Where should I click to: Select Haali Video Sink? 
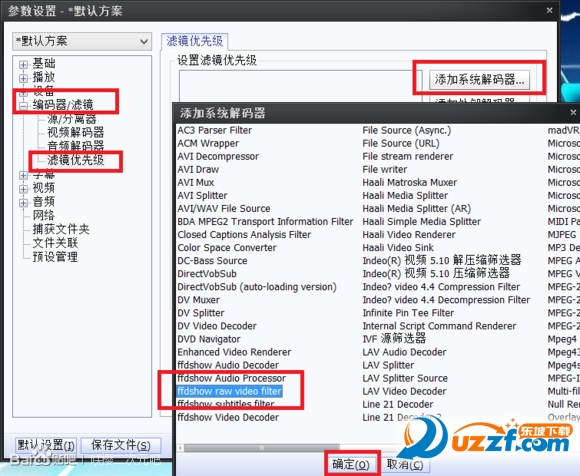(398, 247)
